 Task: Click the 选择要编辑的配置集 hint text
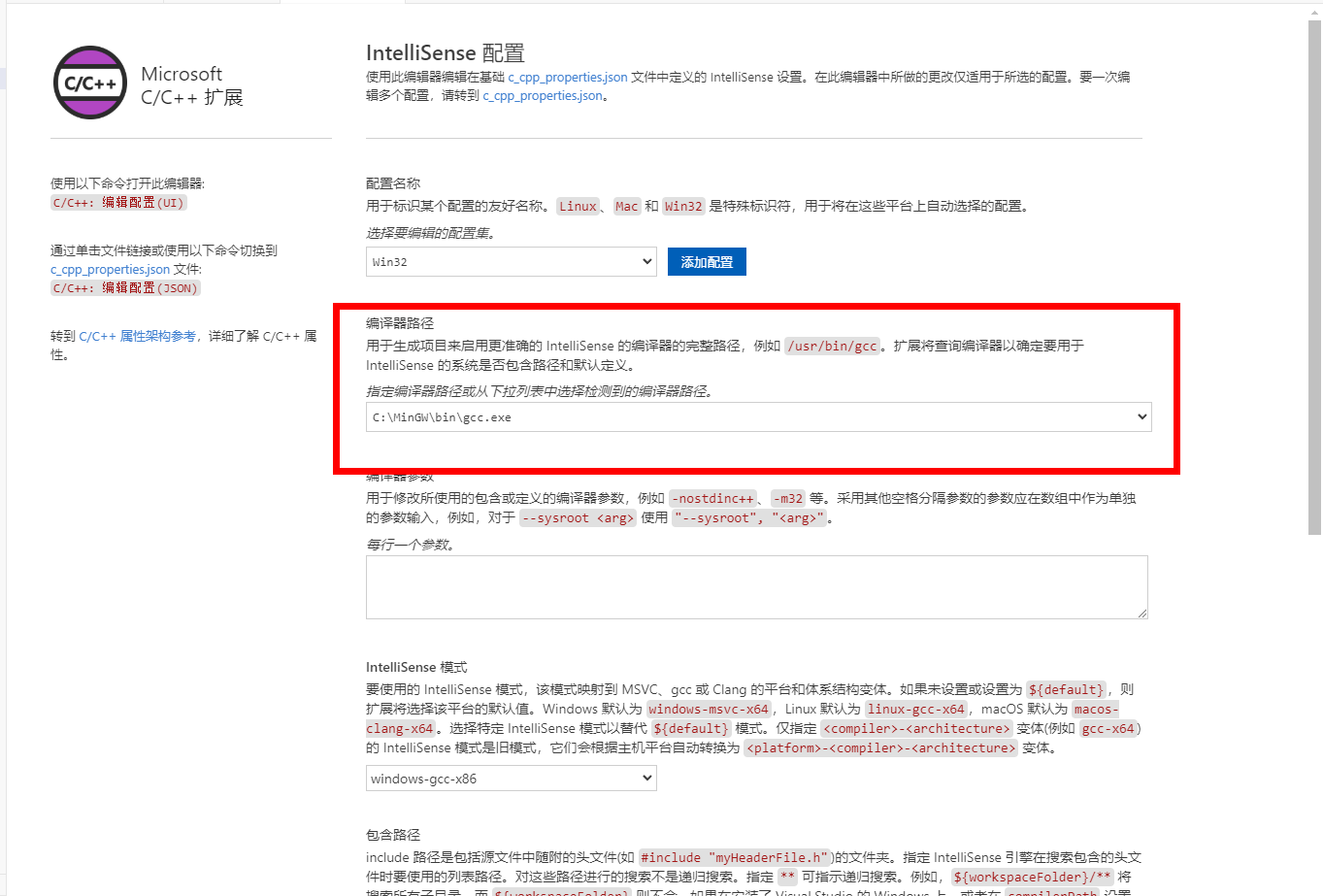tap(432, 233)
